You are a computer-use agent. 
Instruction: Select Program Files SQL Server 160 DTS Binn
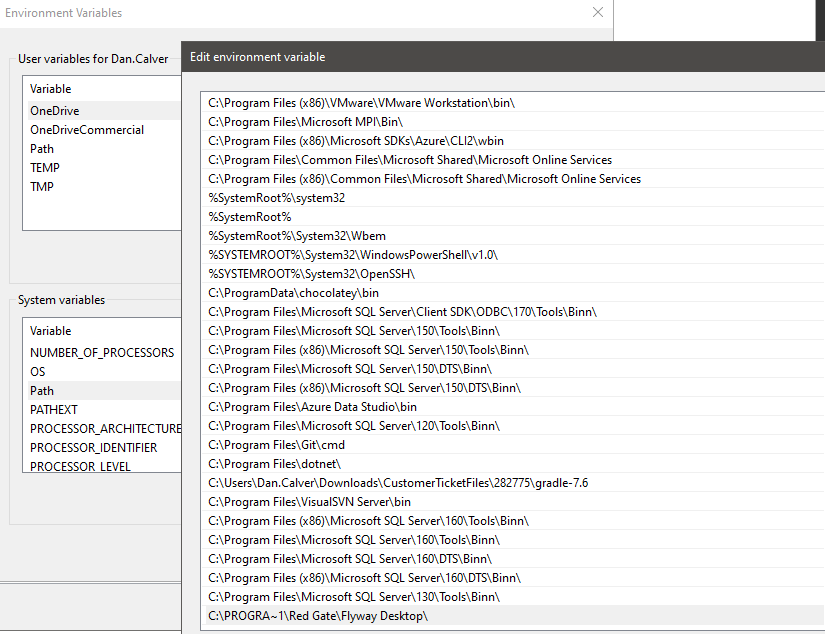point(512,558)
